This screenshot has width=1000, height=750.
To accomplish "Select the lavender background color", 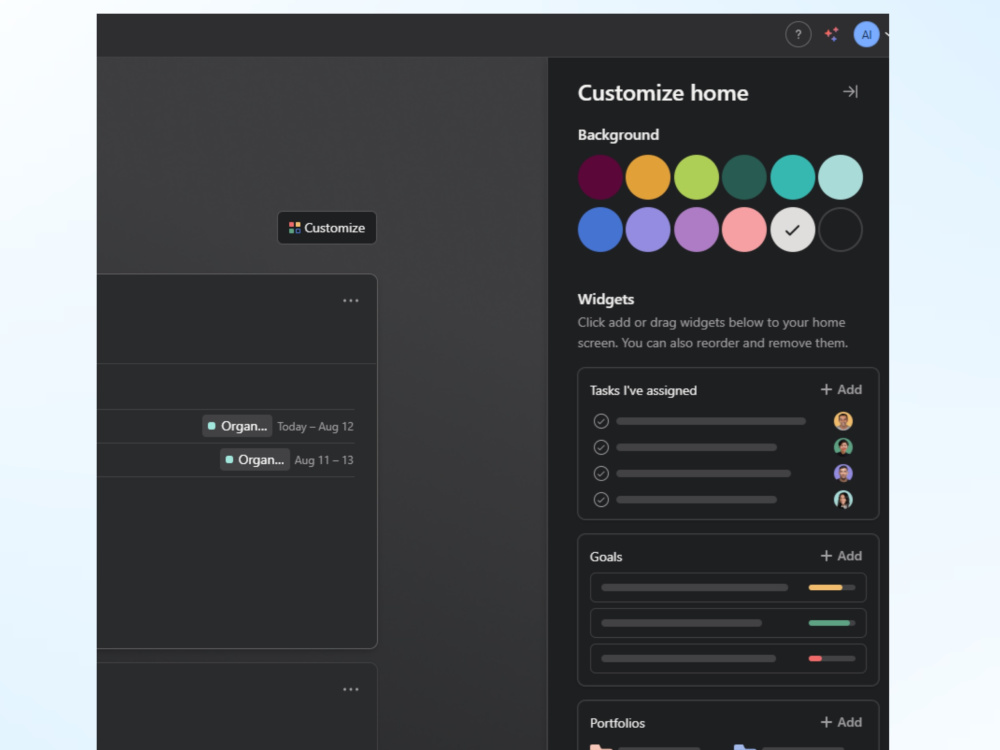I will tap(648, 230).
